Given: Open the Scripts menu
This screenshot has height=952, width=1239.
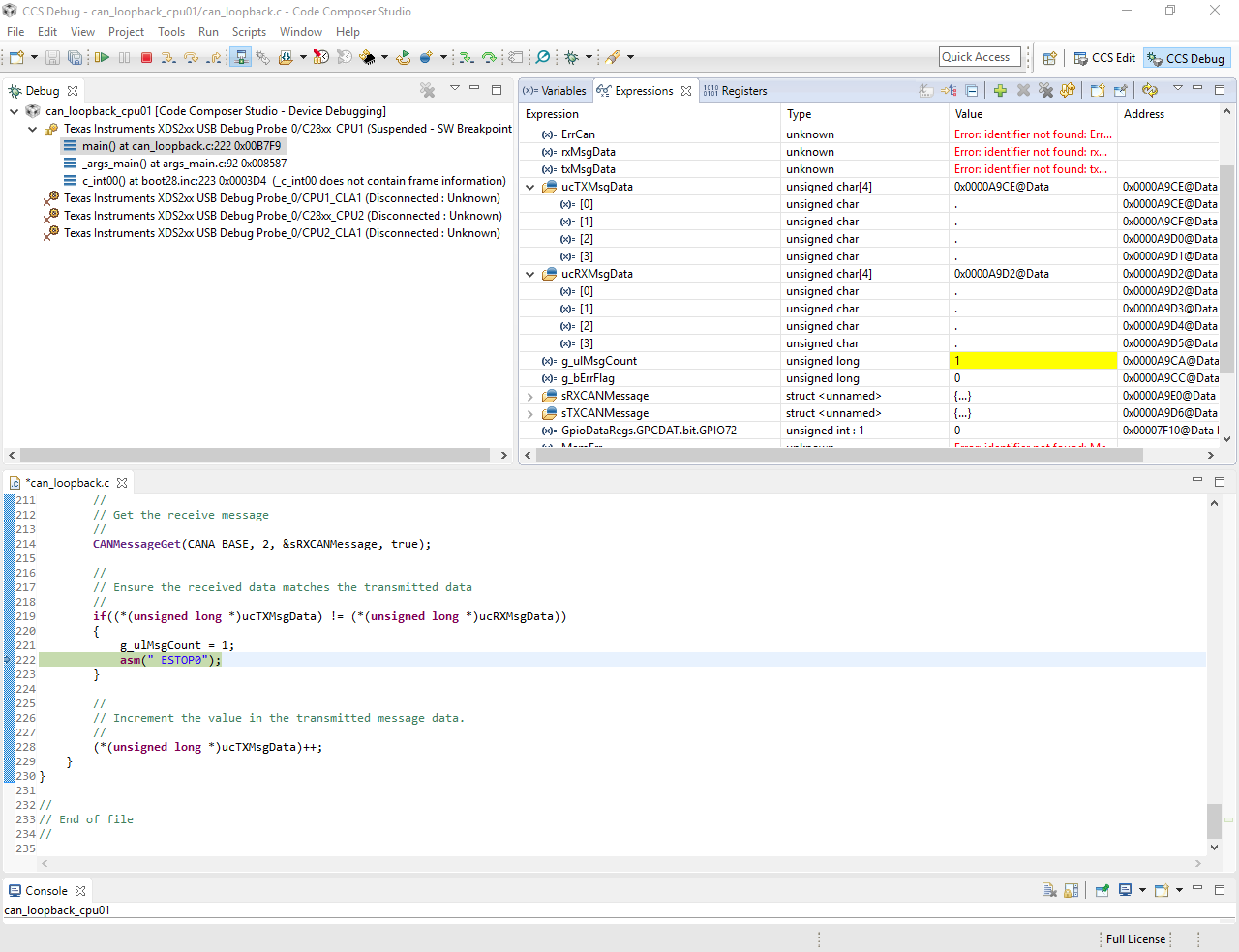Looking at the screenshot, I should pos(249,32).
